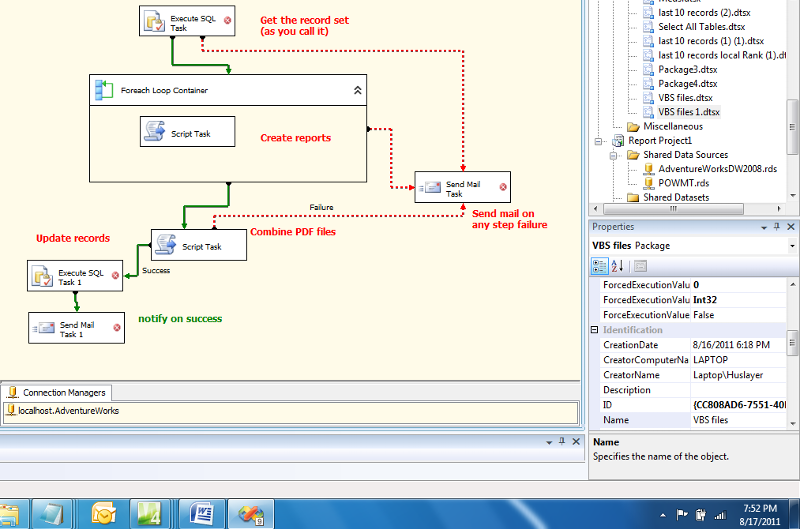
Task: Sort Properties alphabetically
Action: (x=617, y=266)
